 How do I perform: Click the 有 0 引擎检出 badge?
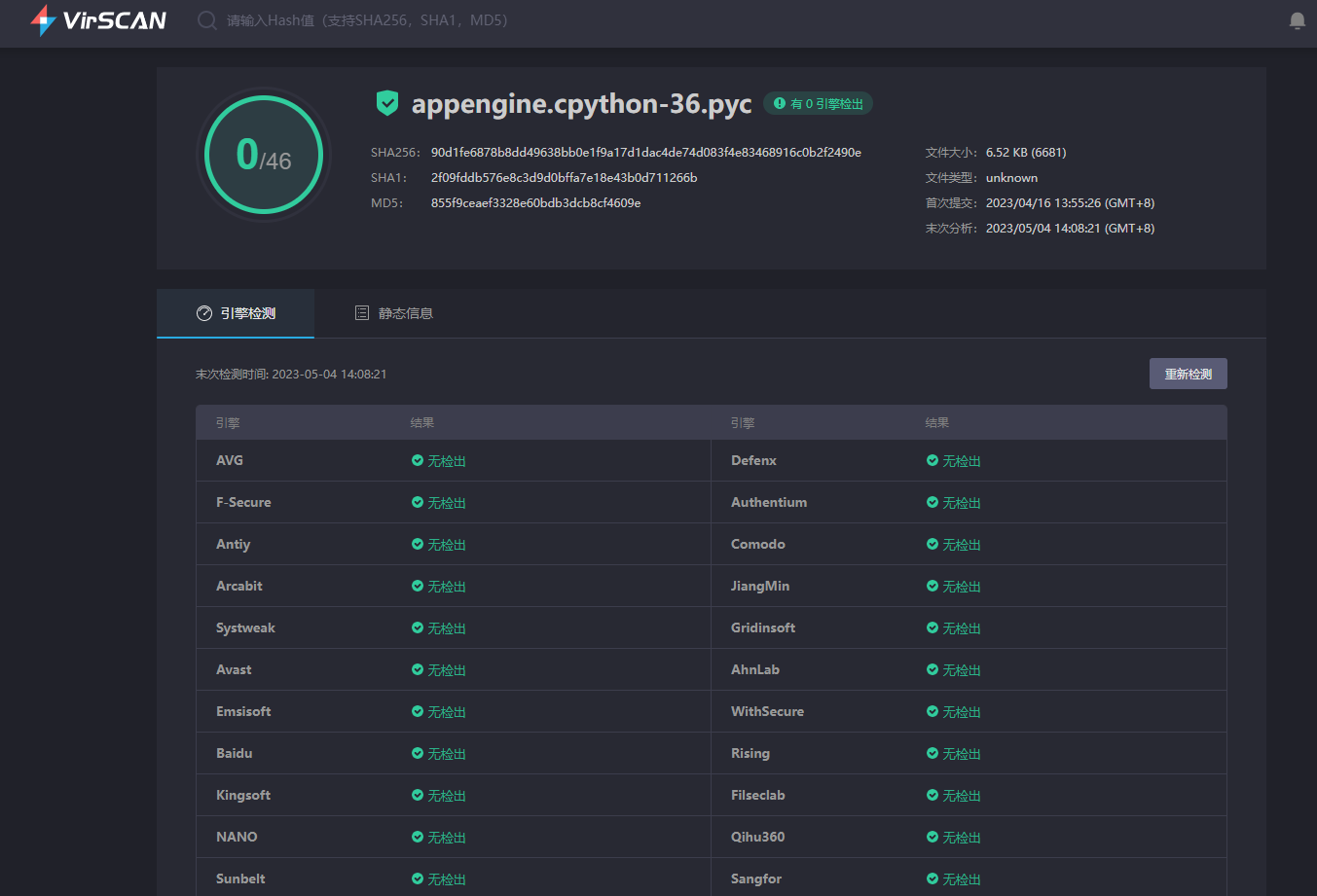tap(818, 103)
